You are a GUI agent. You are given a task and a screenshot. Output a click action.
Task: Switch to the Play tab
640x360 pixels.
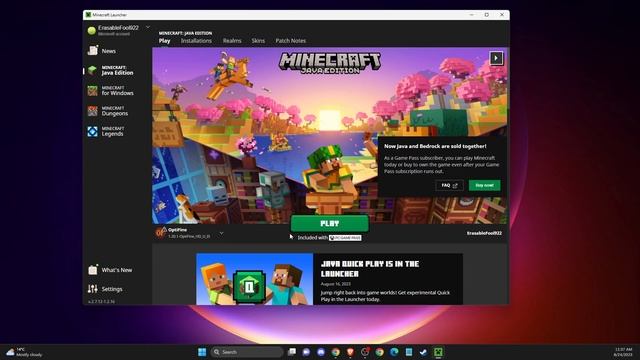pos(164,41)
